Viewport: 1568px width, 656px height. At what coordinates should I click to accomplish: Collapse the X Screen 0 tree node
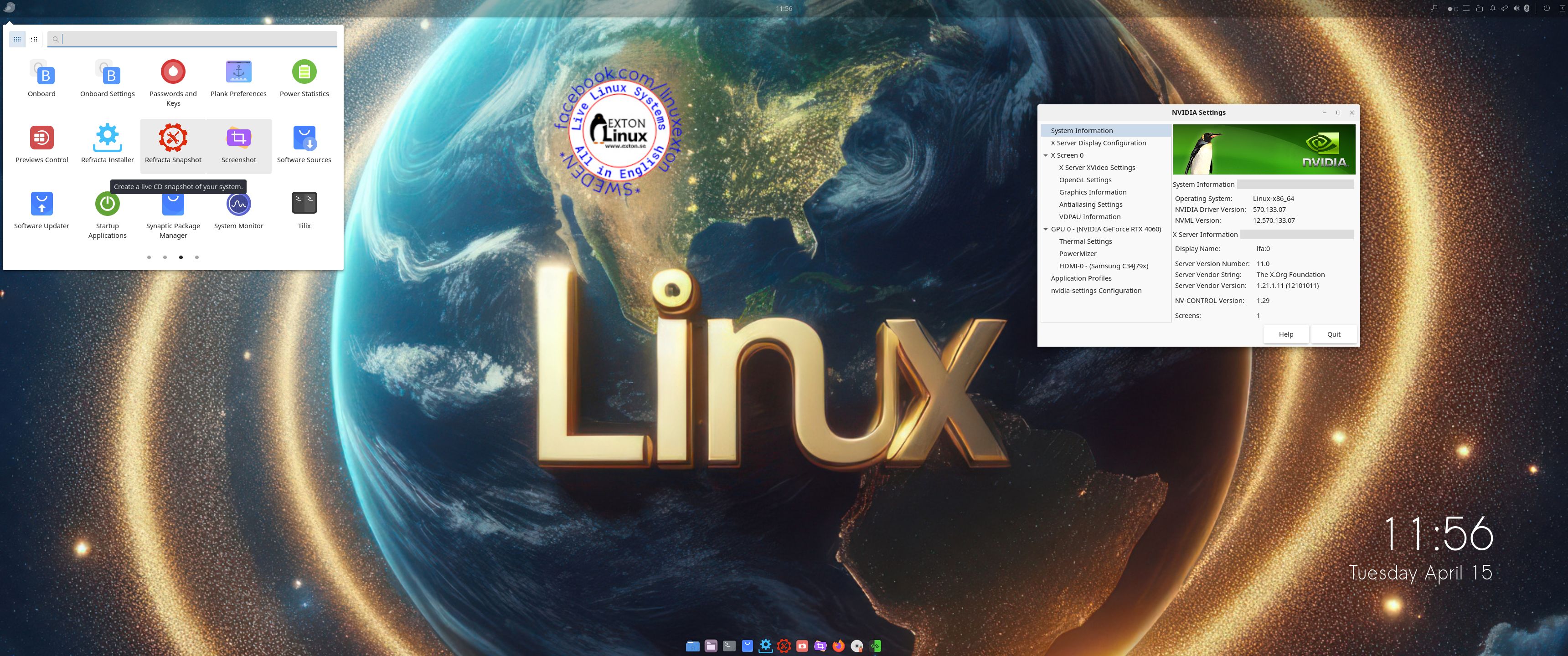(x=1046, y=156)
